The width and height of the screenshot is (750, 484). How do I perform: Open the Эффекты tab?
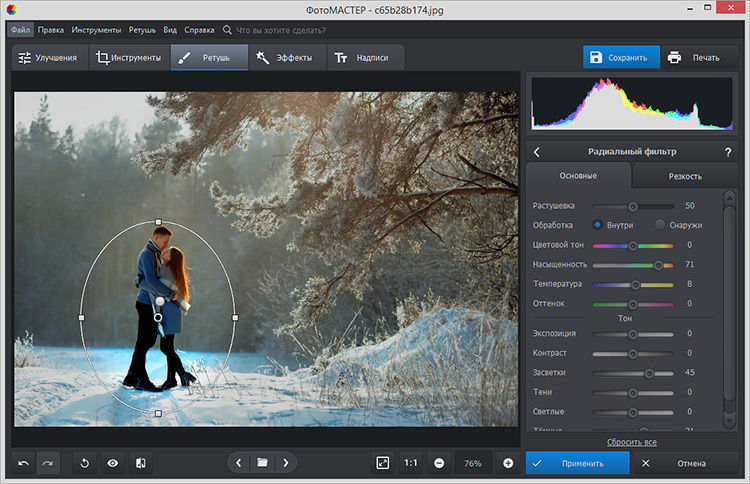pos(284,57)
